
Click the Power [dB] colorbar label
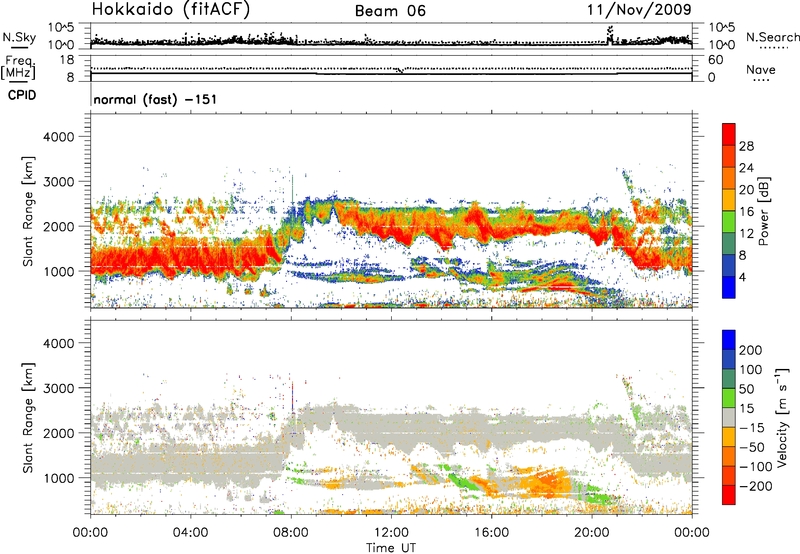763,211
